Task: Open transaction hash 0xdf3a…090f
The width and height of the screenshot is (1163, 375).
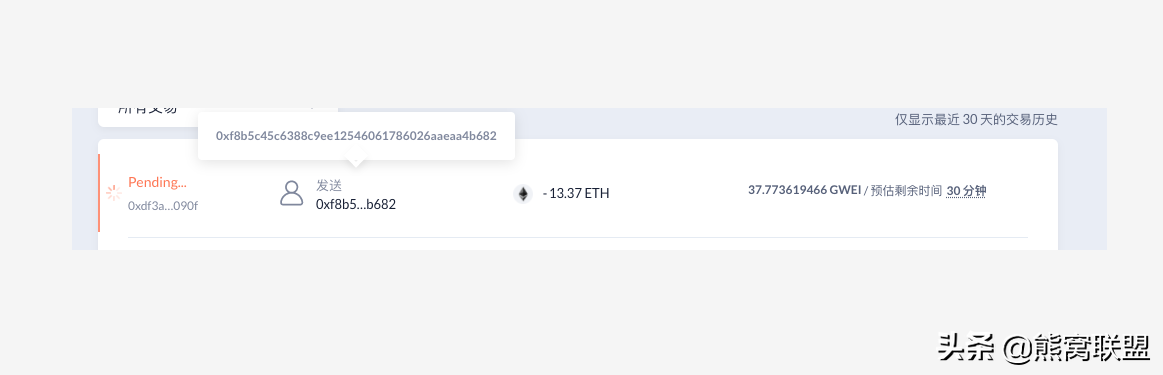Action: coord(163,205)
